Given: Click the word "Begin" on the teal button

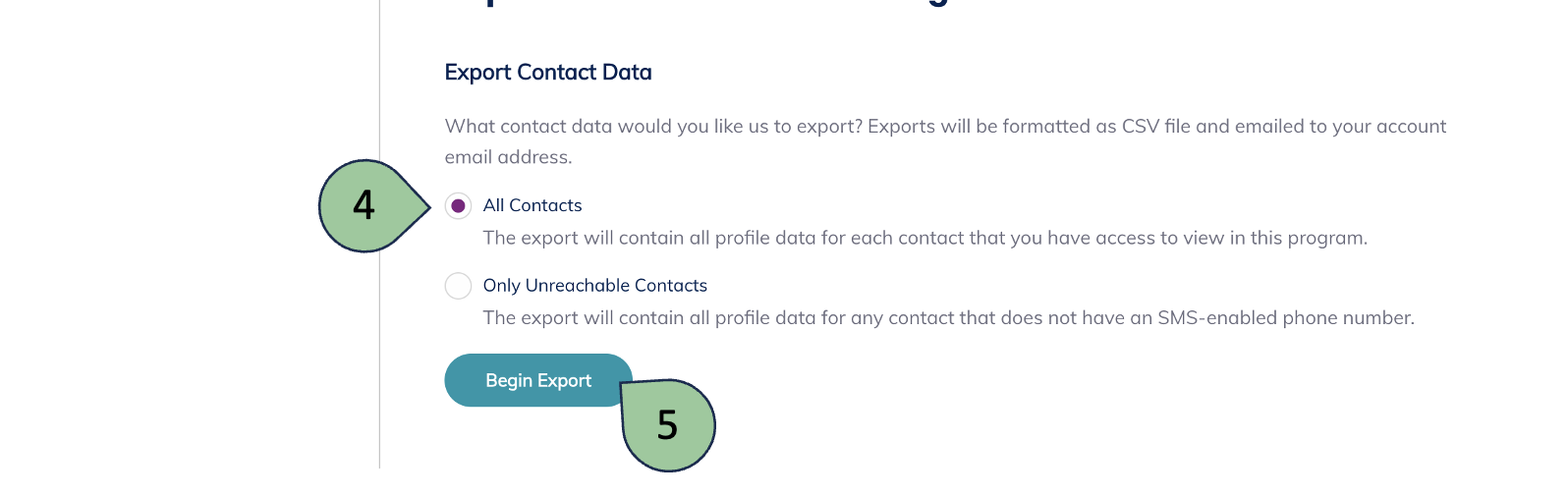Looking at the screenshot, I should point(509,380).
